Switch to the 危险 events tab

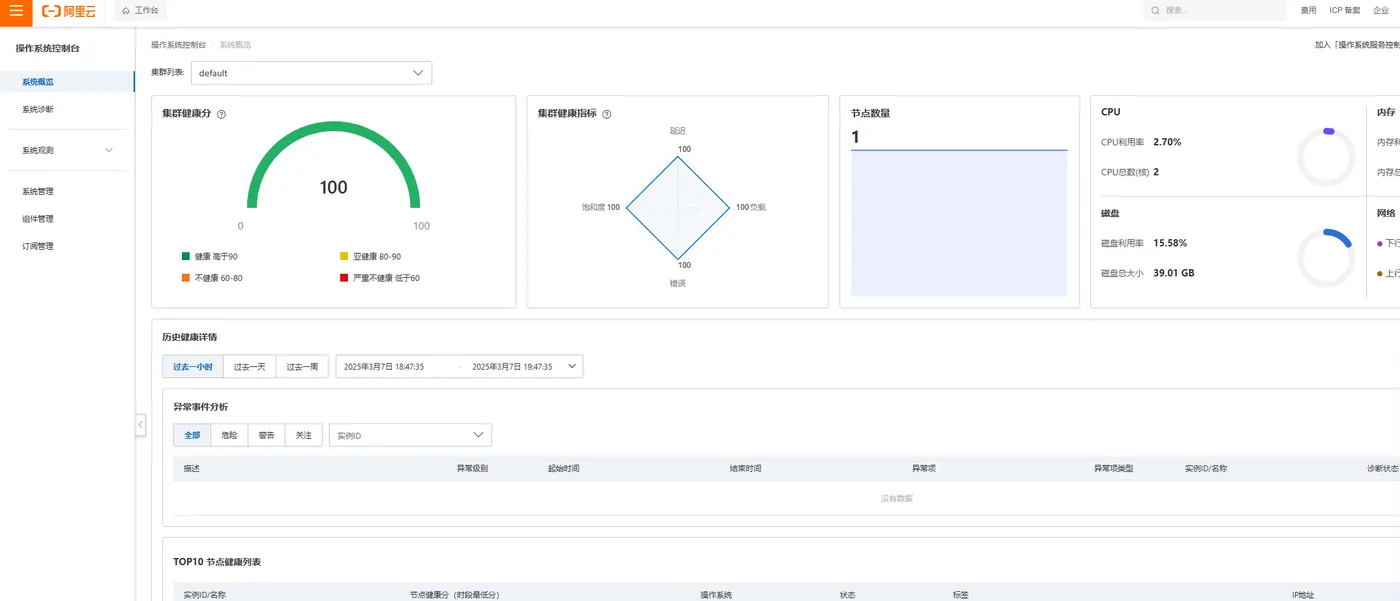tap(229, 435)
